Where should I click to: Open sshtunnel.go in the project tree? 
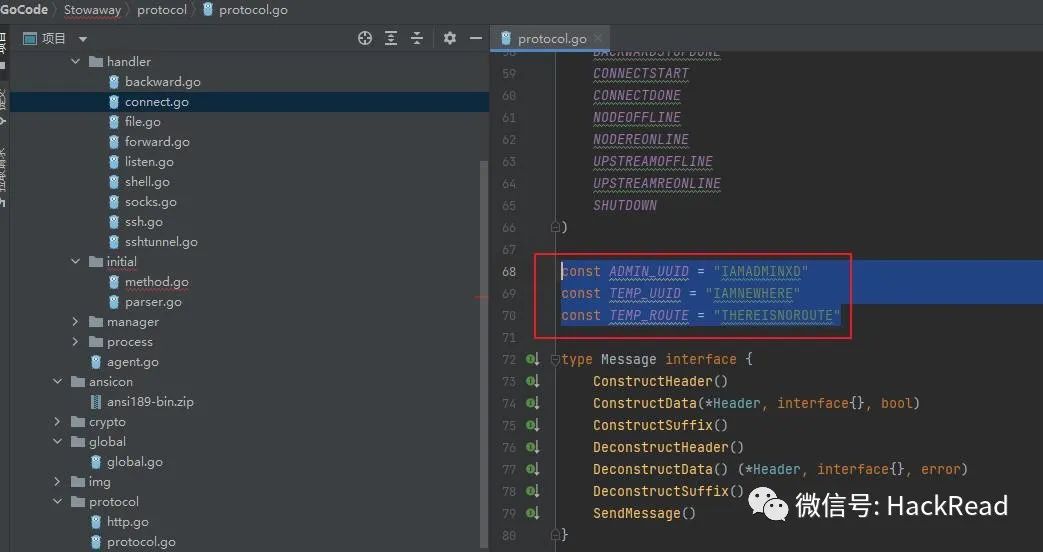160,242
